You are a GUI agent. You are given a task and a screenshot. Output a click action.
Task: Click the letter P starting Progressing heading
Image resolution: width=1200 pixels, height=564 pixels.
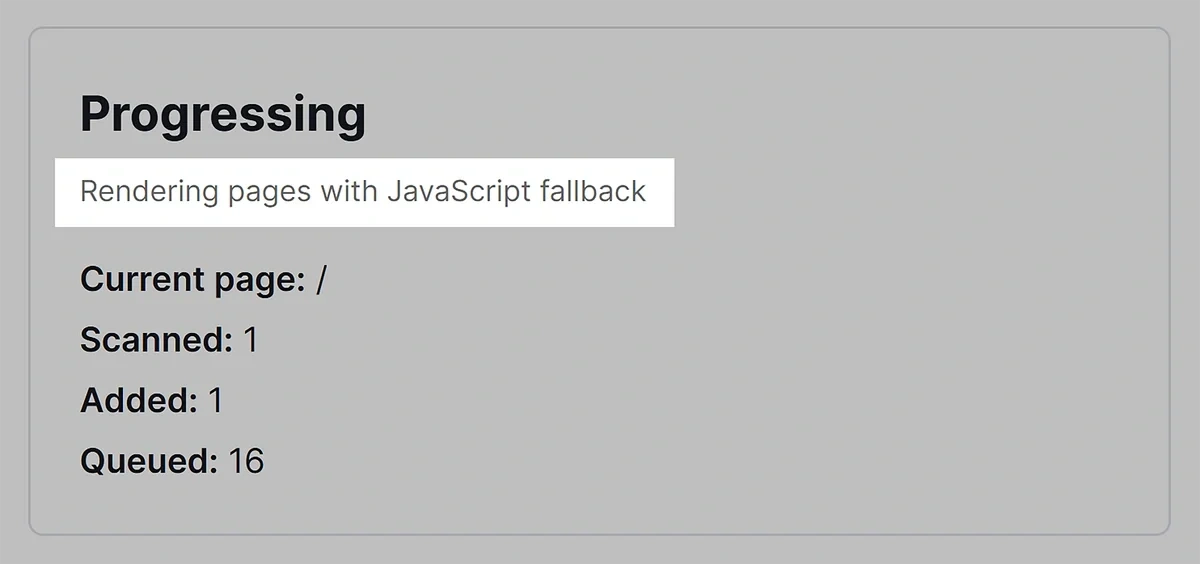tap(97, 114)
